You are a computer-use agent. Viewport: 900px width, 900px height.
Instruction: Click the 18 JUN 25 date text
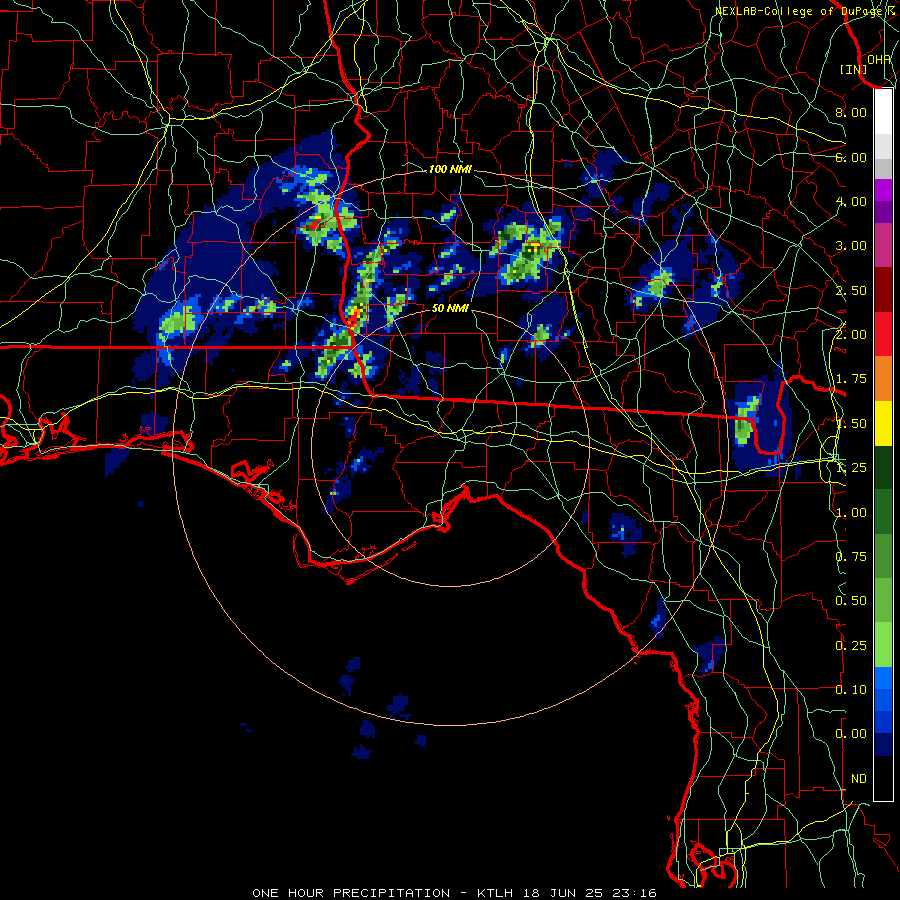click(565, 893)
